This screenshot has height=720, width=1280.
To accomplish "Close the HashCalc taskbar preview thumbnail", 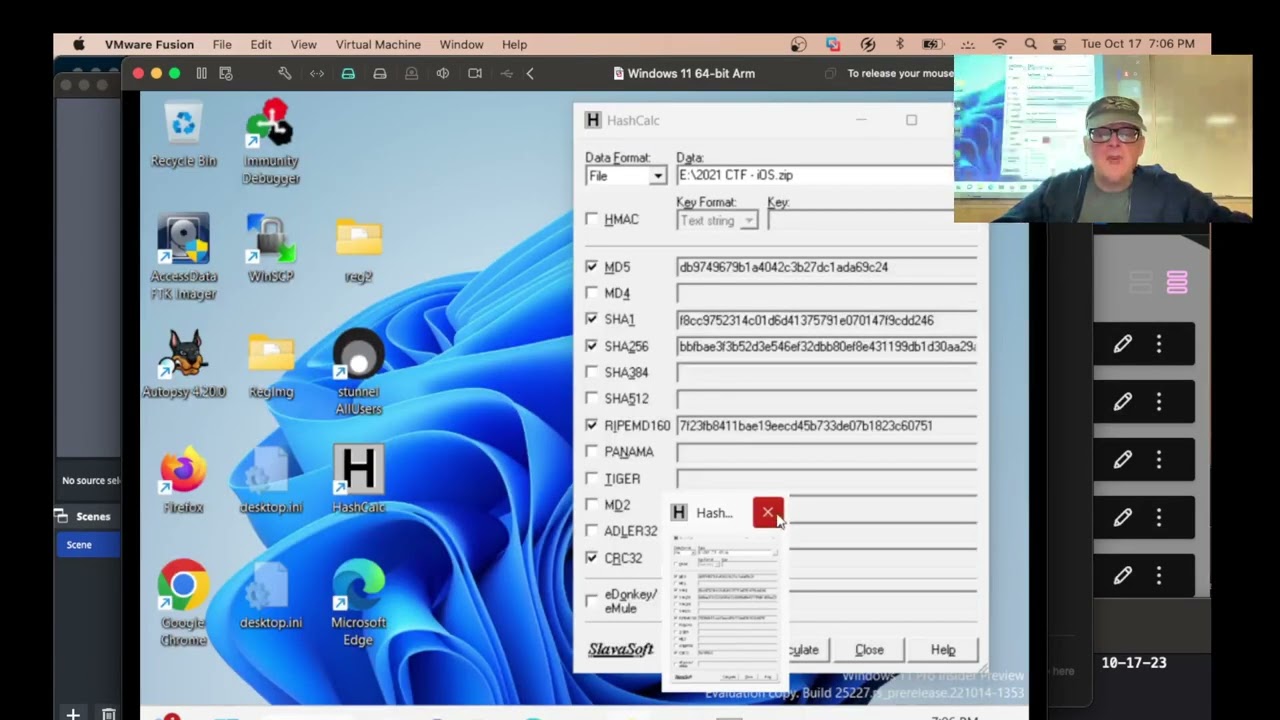I will coord(768,512).
